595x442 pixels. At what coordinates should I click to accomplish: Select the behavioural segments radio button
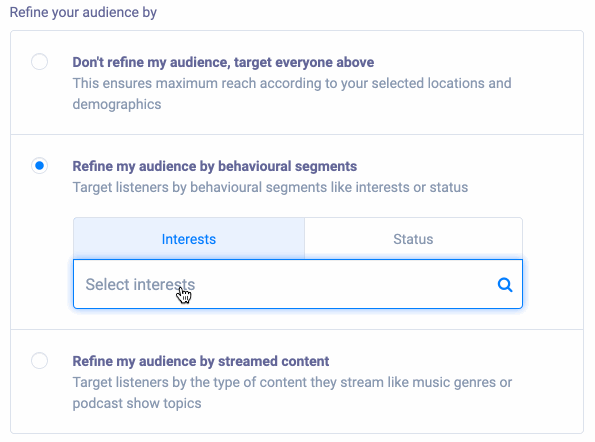tap(39, 166)
